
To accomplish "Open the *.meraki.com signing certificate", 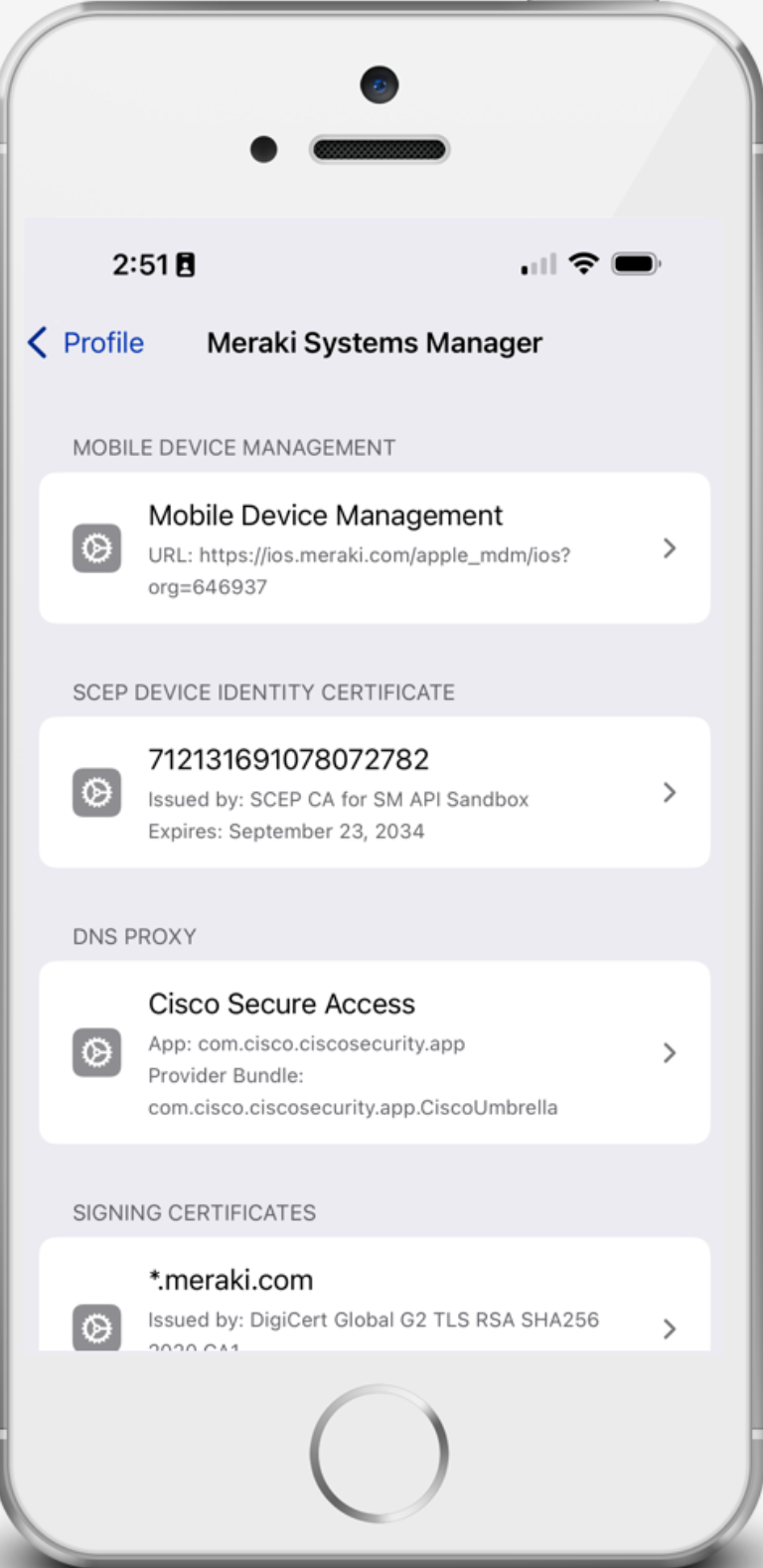I will pyautogui.click(x=375, y=1294).
